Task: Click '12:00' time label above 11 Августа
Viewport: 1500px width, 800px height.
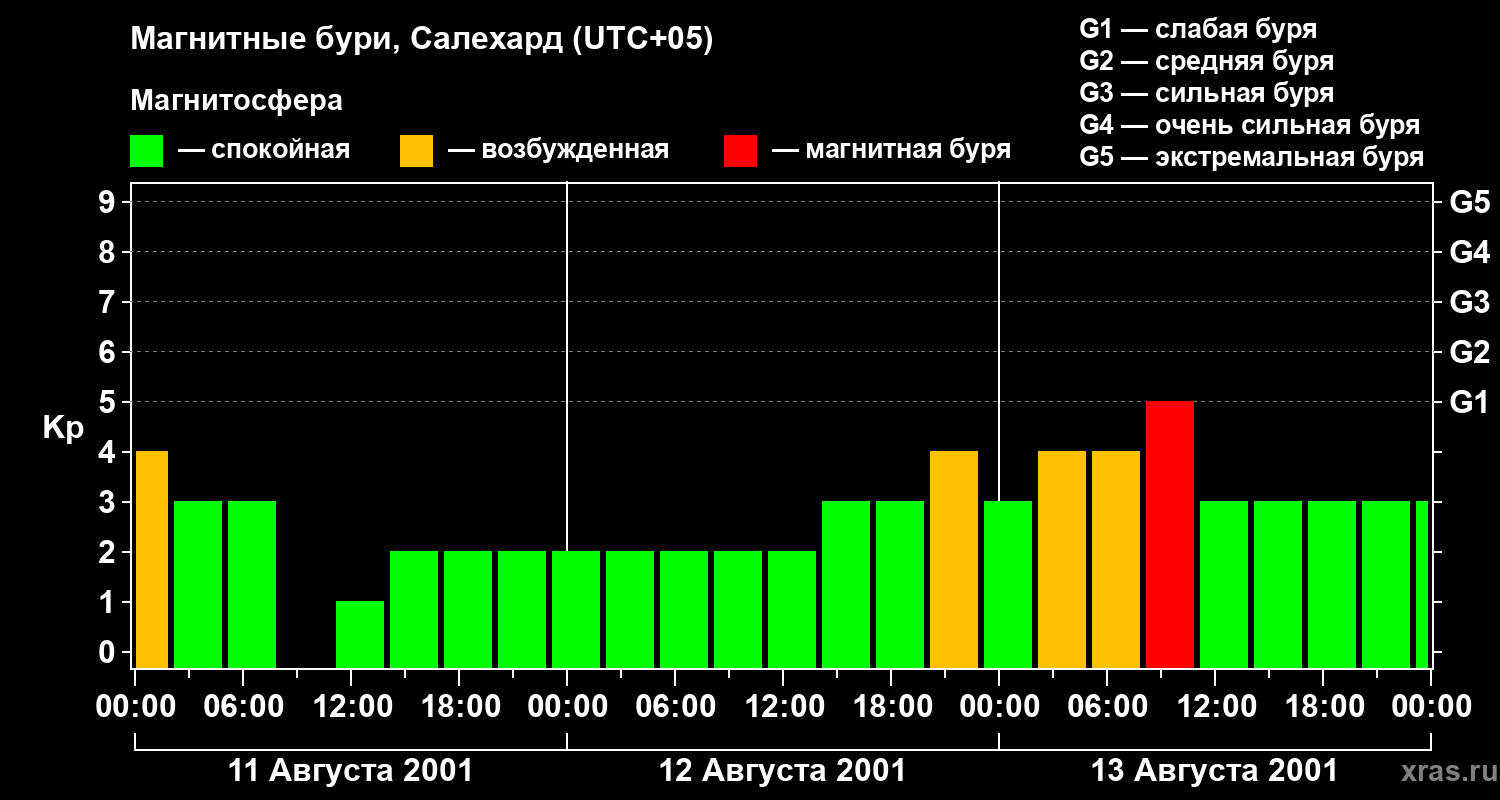Action: click(351, 707)
